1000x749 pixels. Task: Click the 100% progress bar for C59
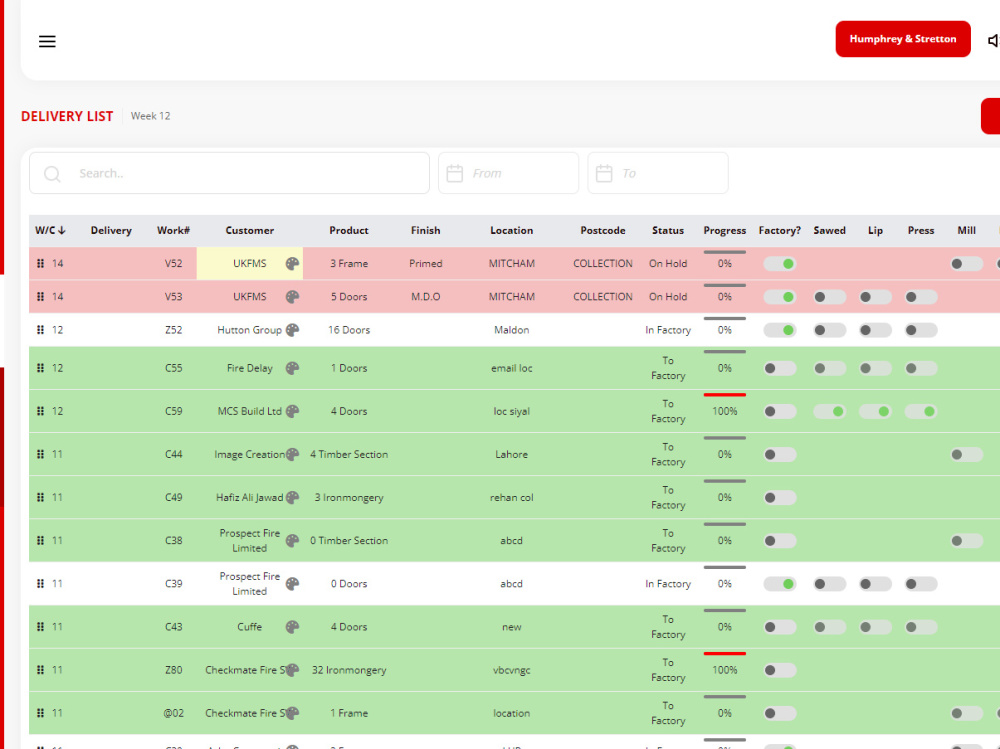724,395
